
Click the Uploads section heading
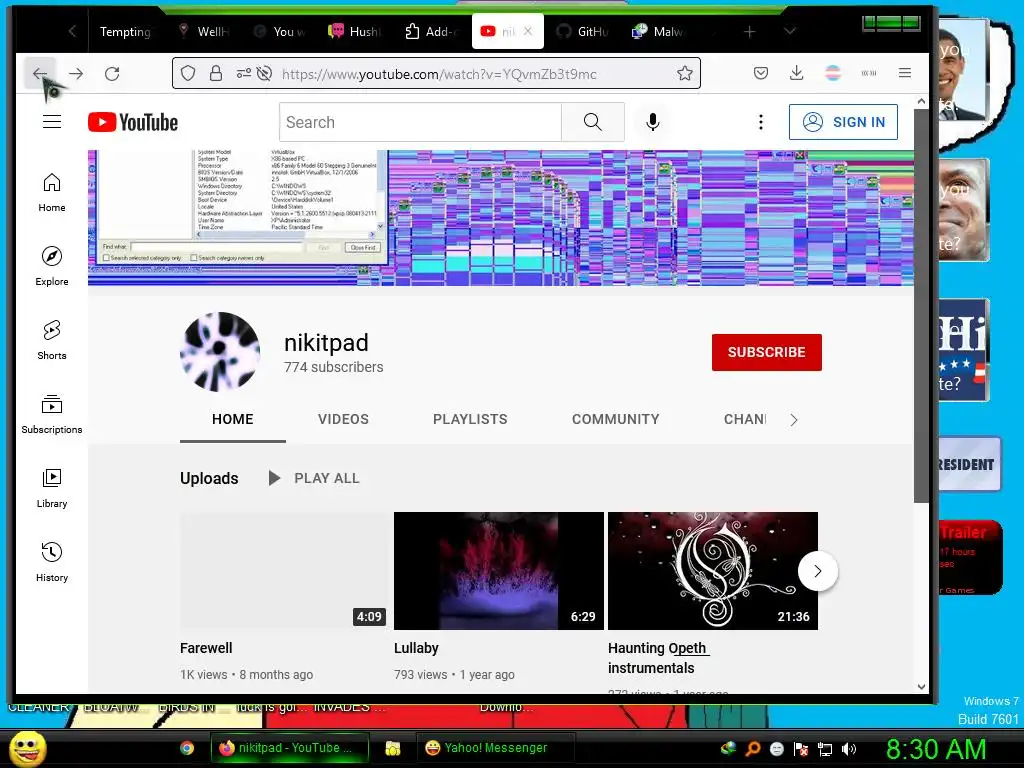click(x=209, y=478)
